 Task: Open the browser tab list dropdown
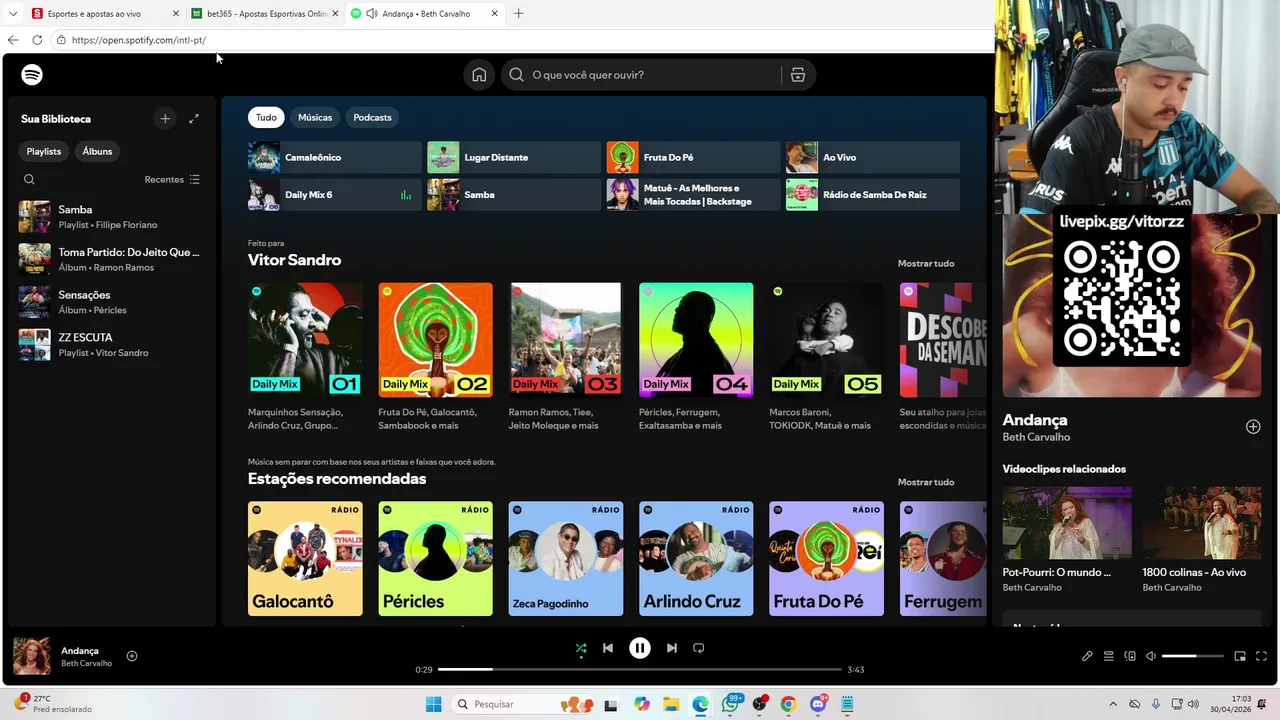(x=12, y=14)
